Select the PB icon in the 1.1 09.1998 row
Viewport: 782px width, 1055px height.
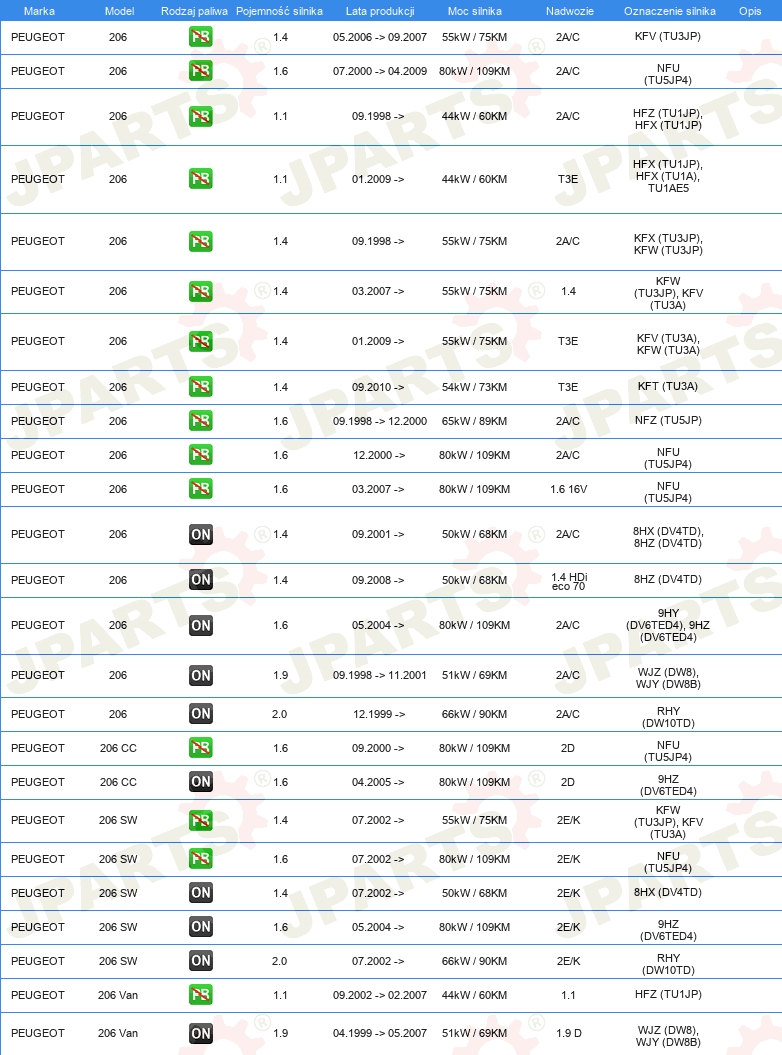click(201, 116)
